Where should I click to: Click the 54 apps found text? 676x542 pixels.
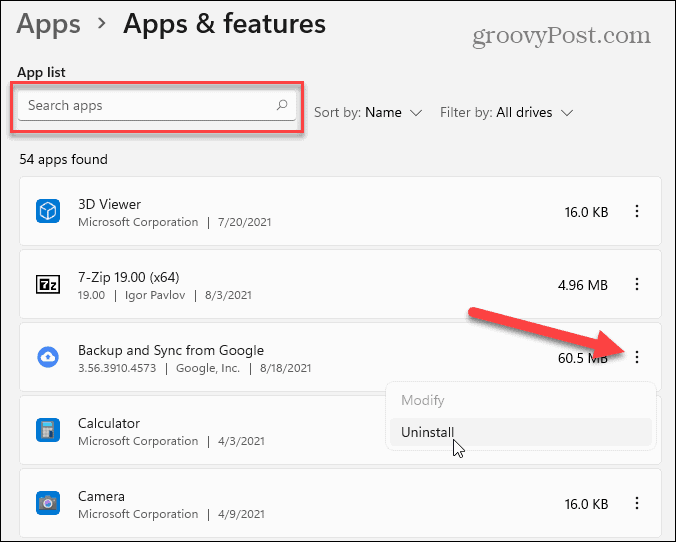(63, 160)
